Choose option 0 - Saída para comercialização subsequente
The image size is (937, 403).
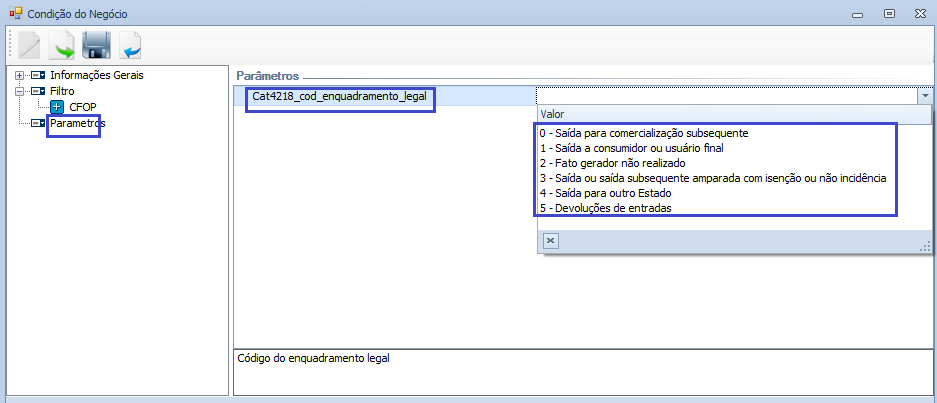coord(644,133)
